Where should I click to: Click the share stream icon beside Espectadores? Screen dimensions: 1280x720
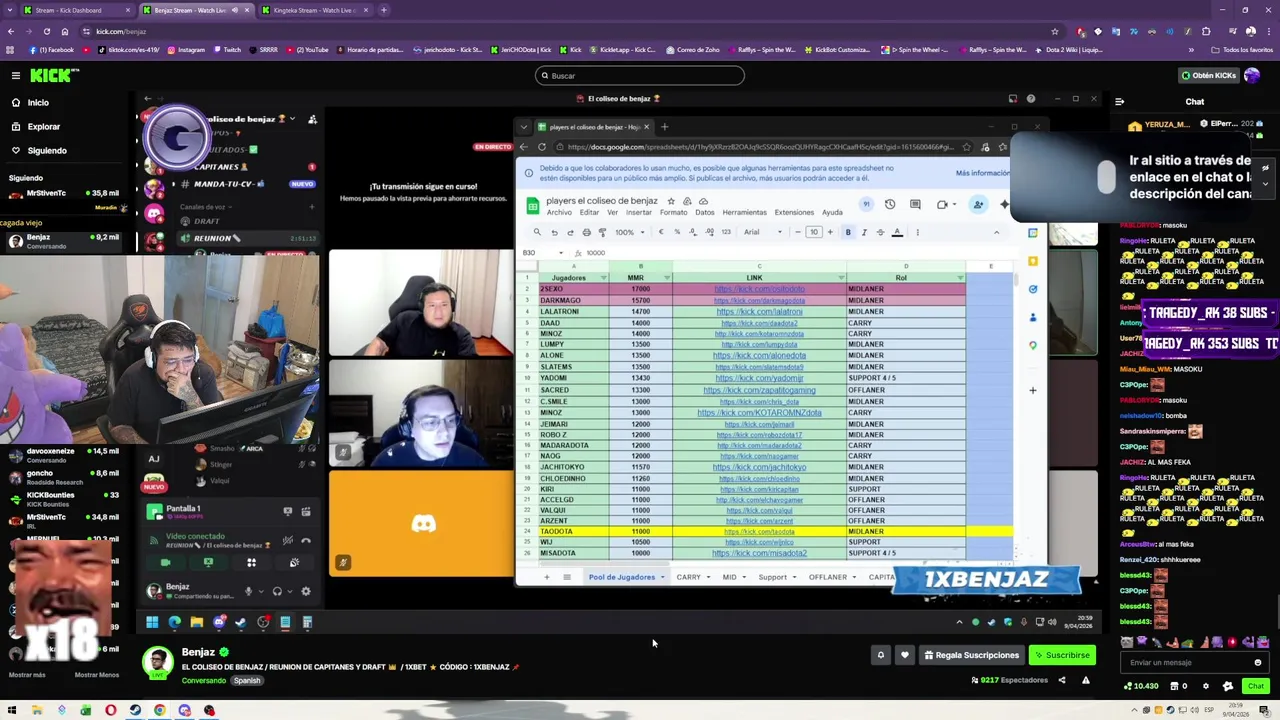[x=1062, y=680]
